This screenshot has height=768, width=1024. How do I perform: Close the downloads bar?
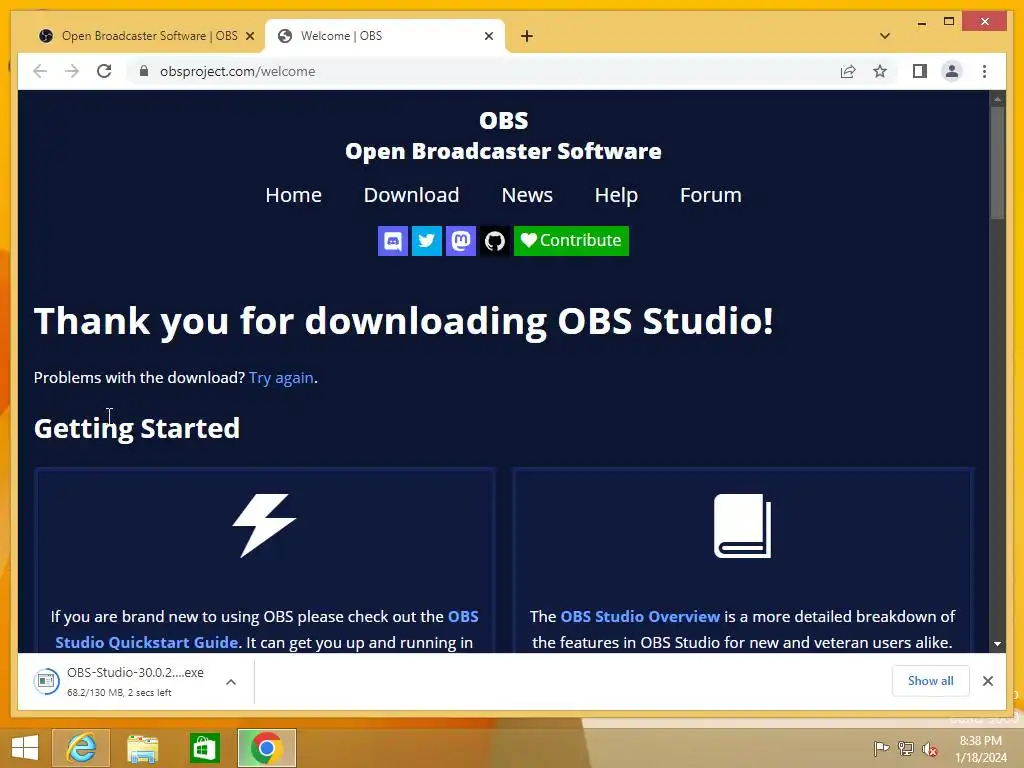coord(987,681)
